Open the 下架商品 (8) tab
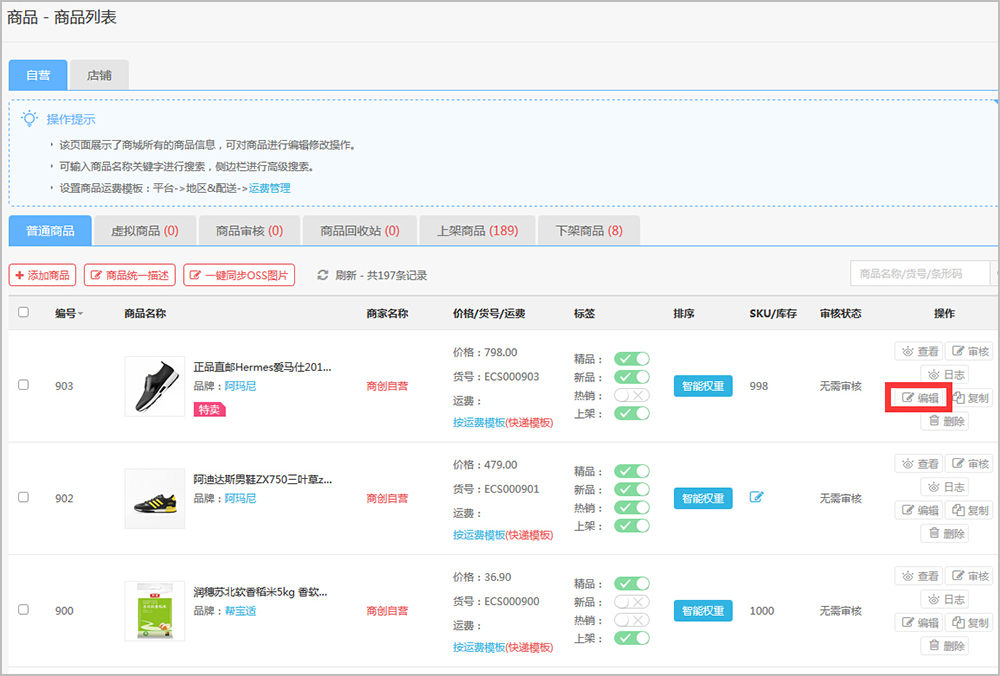 [x=589, y=231]
